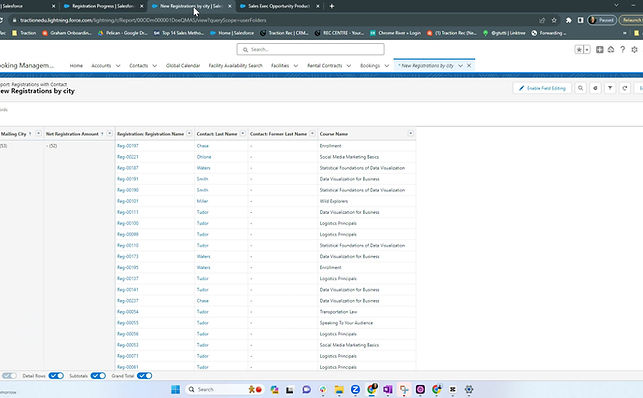Open Home | Salesforce bookmark
This screenshot has width=643, height=398.
click(232, 33)
